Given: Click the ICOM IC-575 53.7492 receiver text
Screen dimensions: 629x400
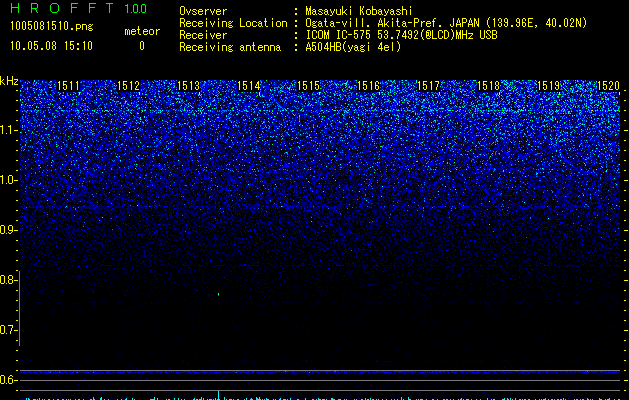Looking at the screenshot, I should click(401, 35).
